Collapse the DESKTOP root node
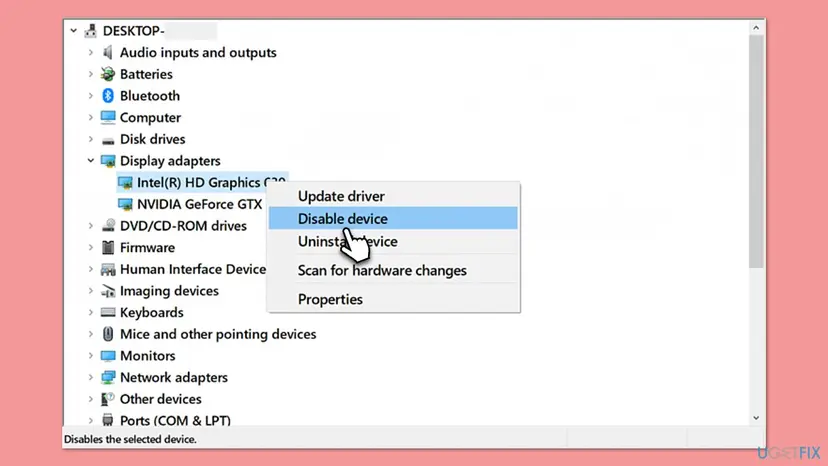828x466 pixels. tap(73, 31)
